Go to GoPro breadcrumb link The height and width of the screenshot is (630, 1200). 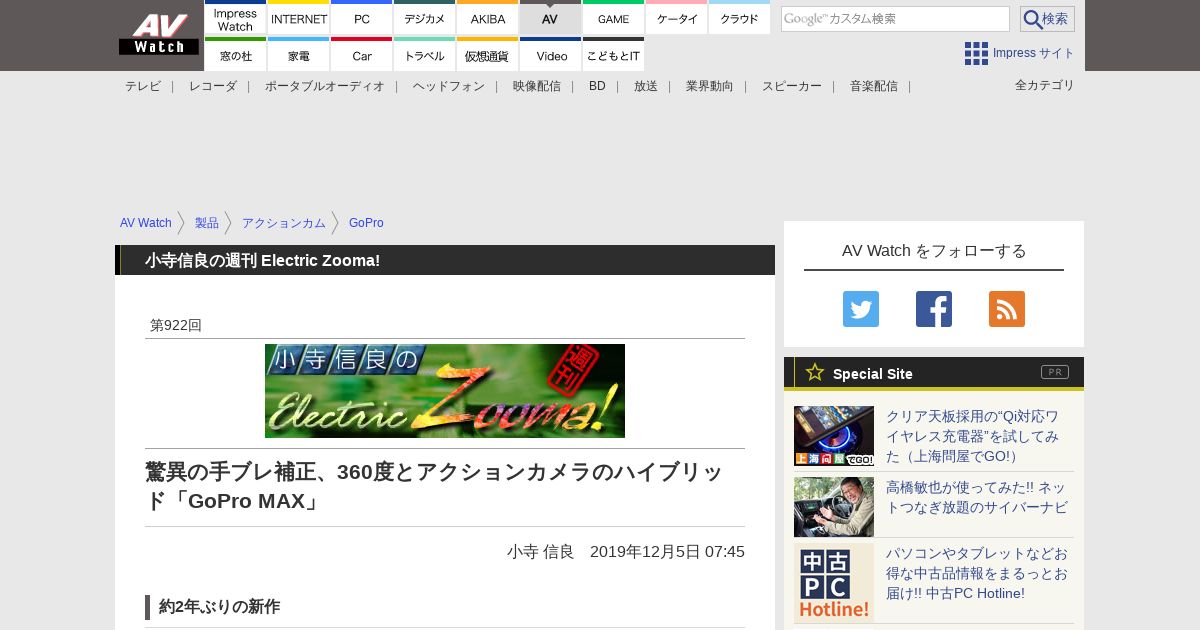(x=366, y=223)
